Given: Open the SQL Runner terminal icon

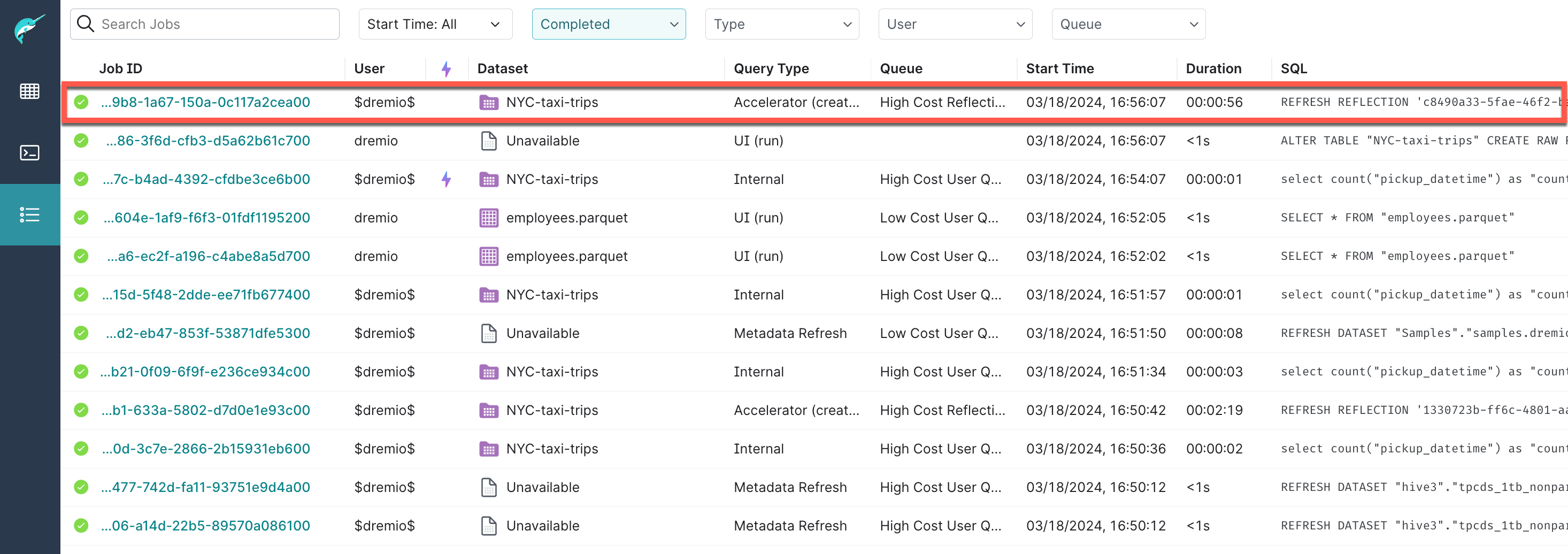Looking at the screenshot, I should coord(29,153).
